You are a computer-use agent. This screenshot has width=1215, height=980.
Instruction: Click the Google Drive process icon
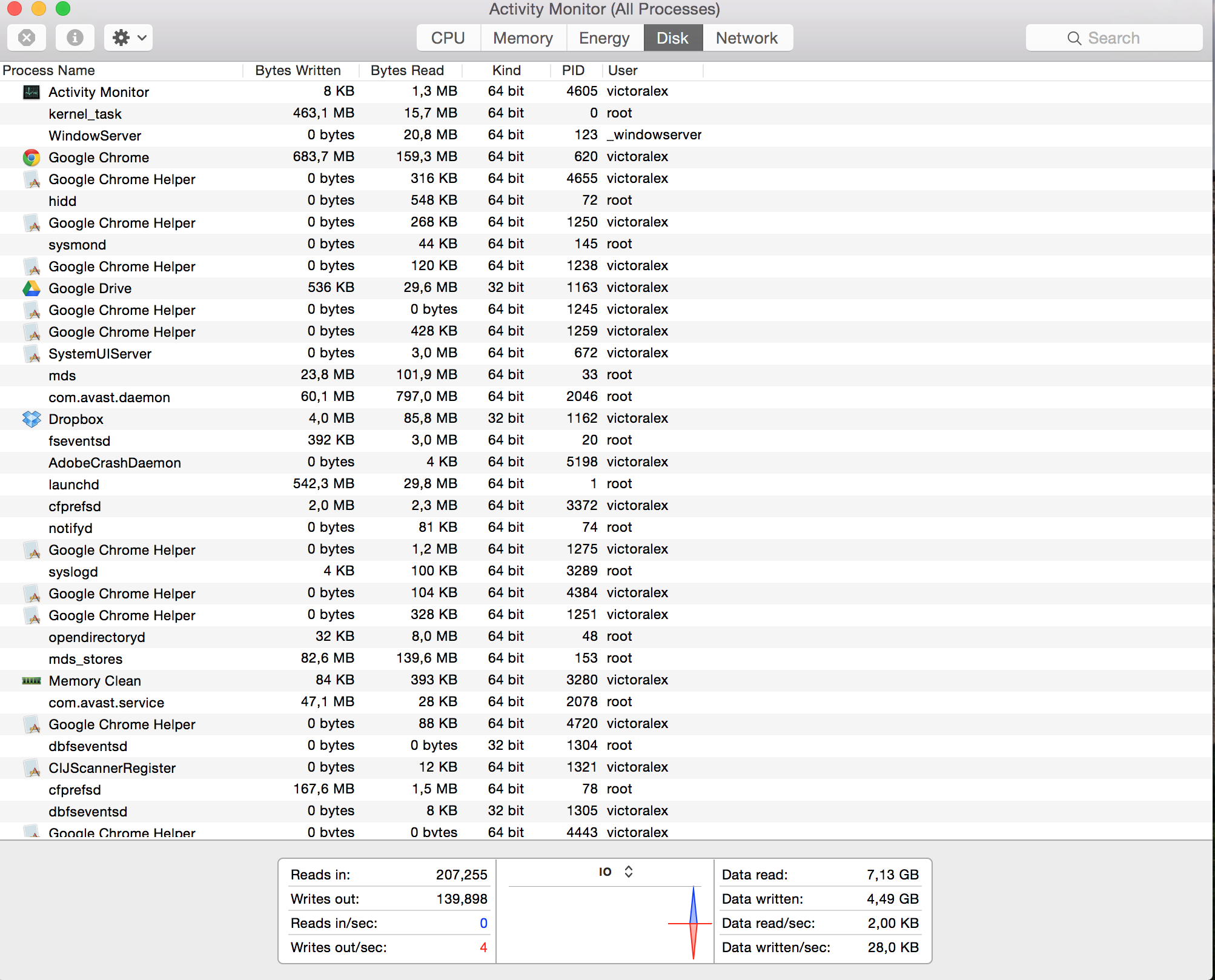pyautogui.click(x=31, y=288)
